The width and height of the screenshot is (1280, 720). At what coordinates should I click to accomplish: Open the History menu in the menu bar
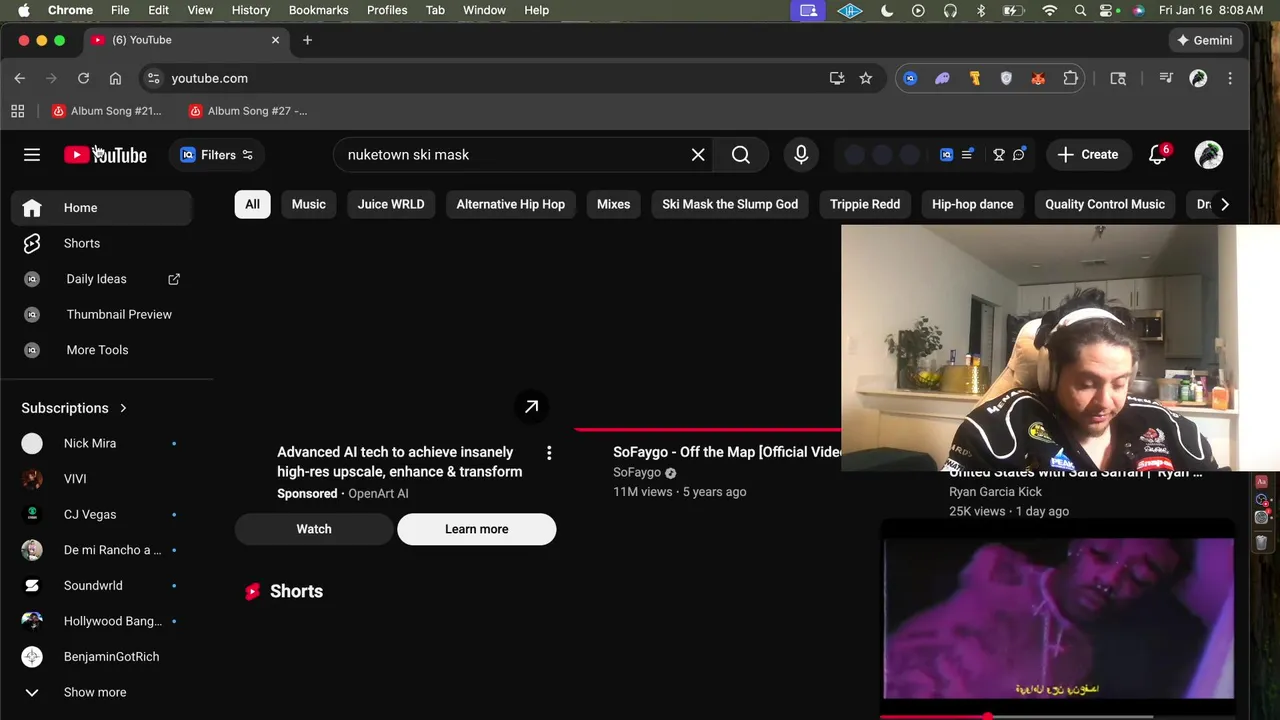251,10
